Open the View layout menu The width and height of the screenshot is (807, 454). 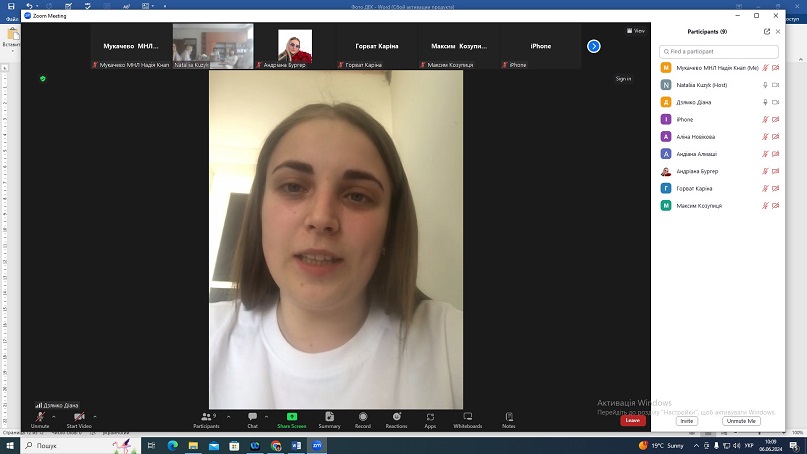(636, 31)
